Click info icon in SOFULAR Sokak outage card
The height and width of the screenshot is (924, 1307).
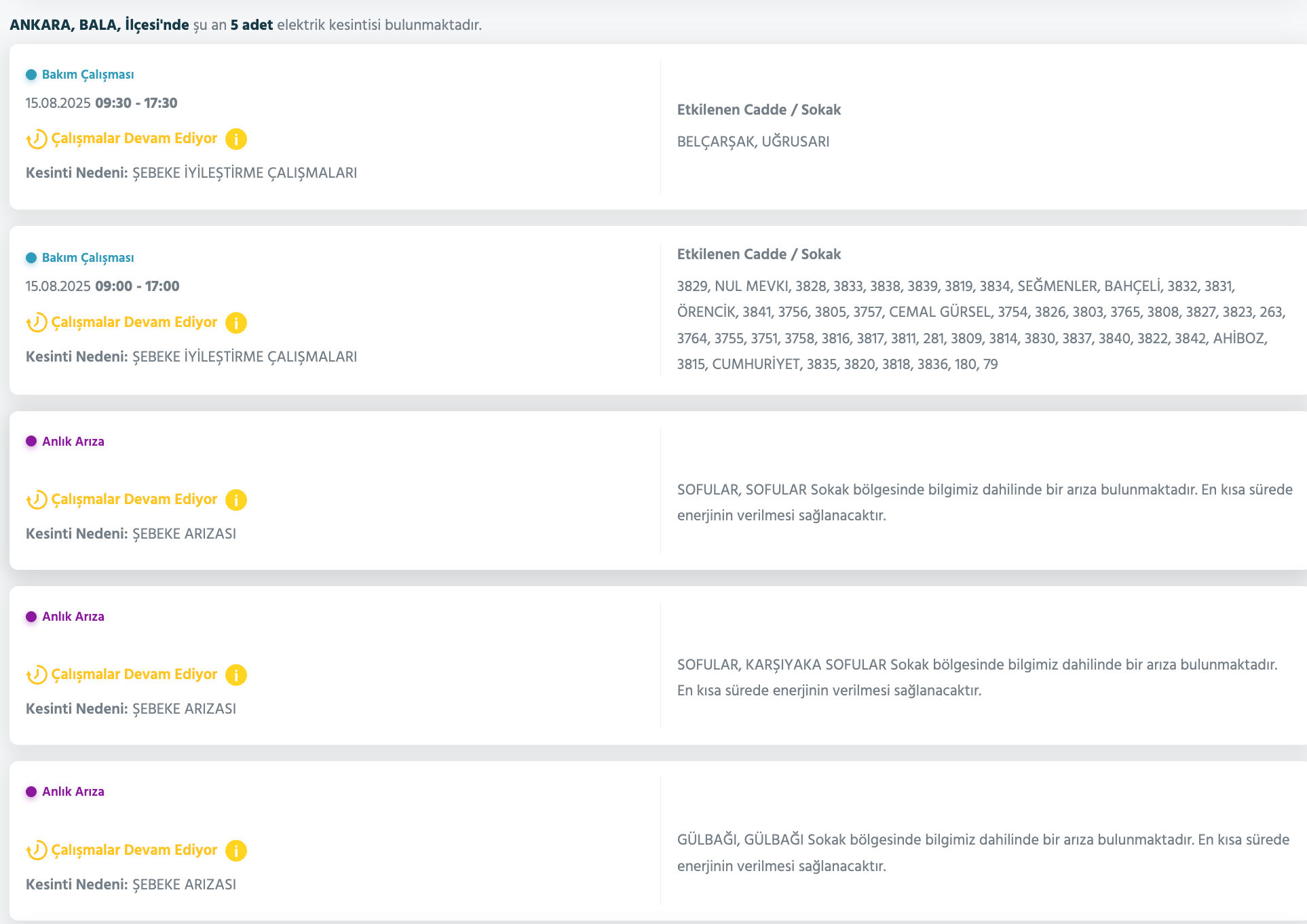[x=235, y=500]
